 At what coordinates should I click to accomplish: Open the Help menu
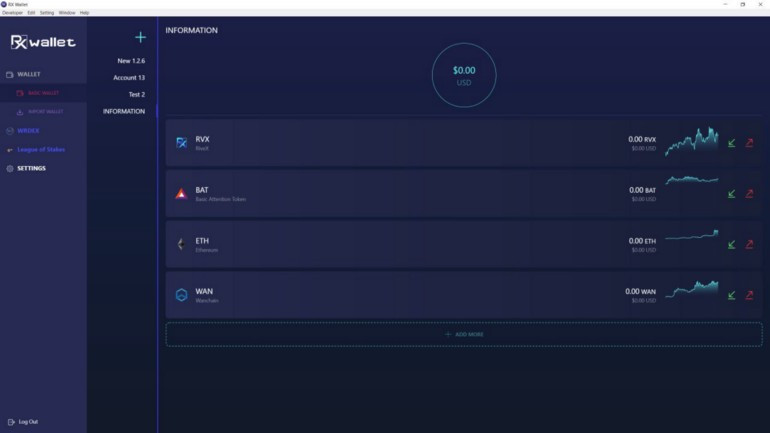(x=84, y=13)
